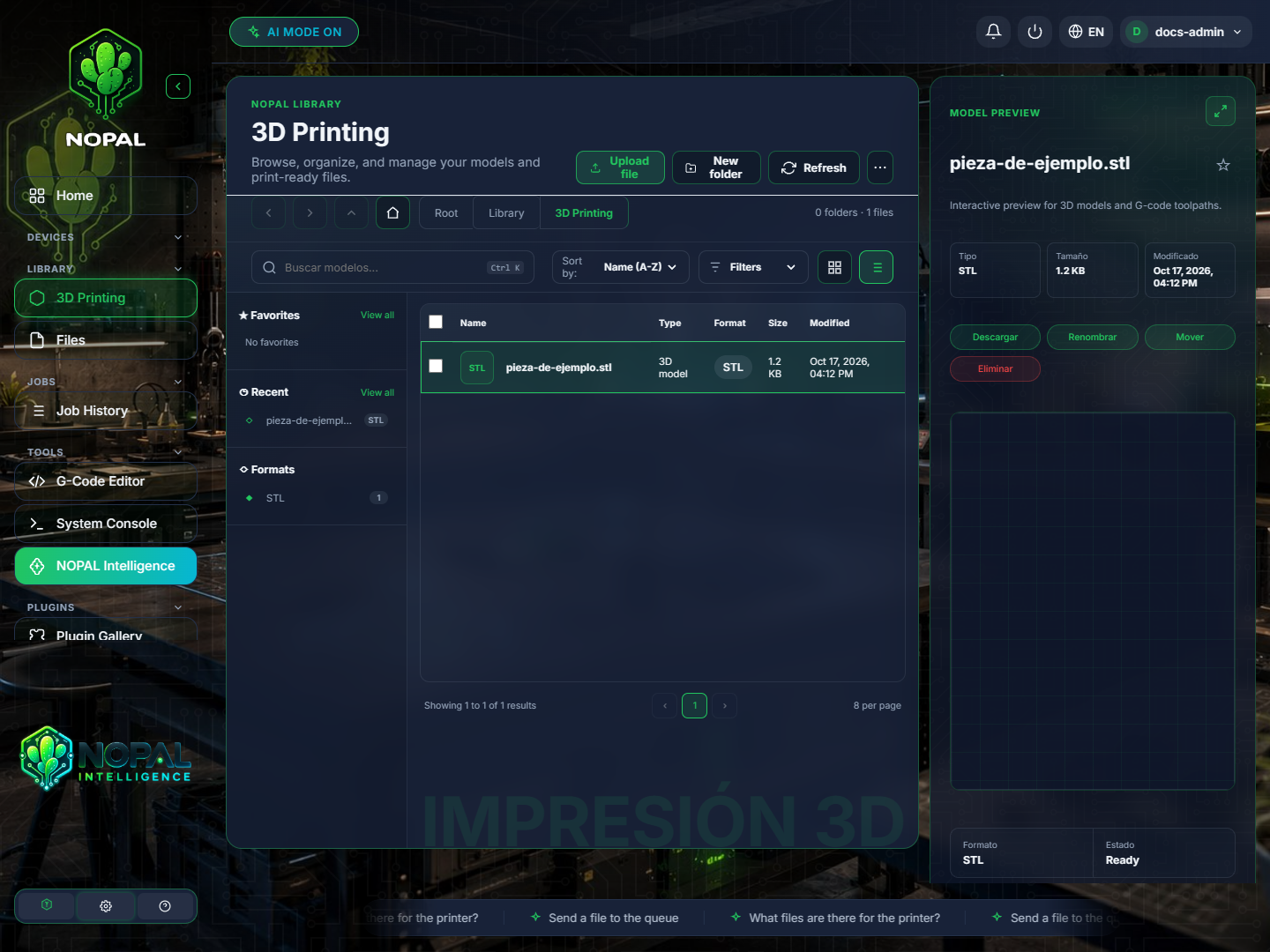1270x952 pixels.
Task: Open Job History in sidebar
Action: [106, 411]
